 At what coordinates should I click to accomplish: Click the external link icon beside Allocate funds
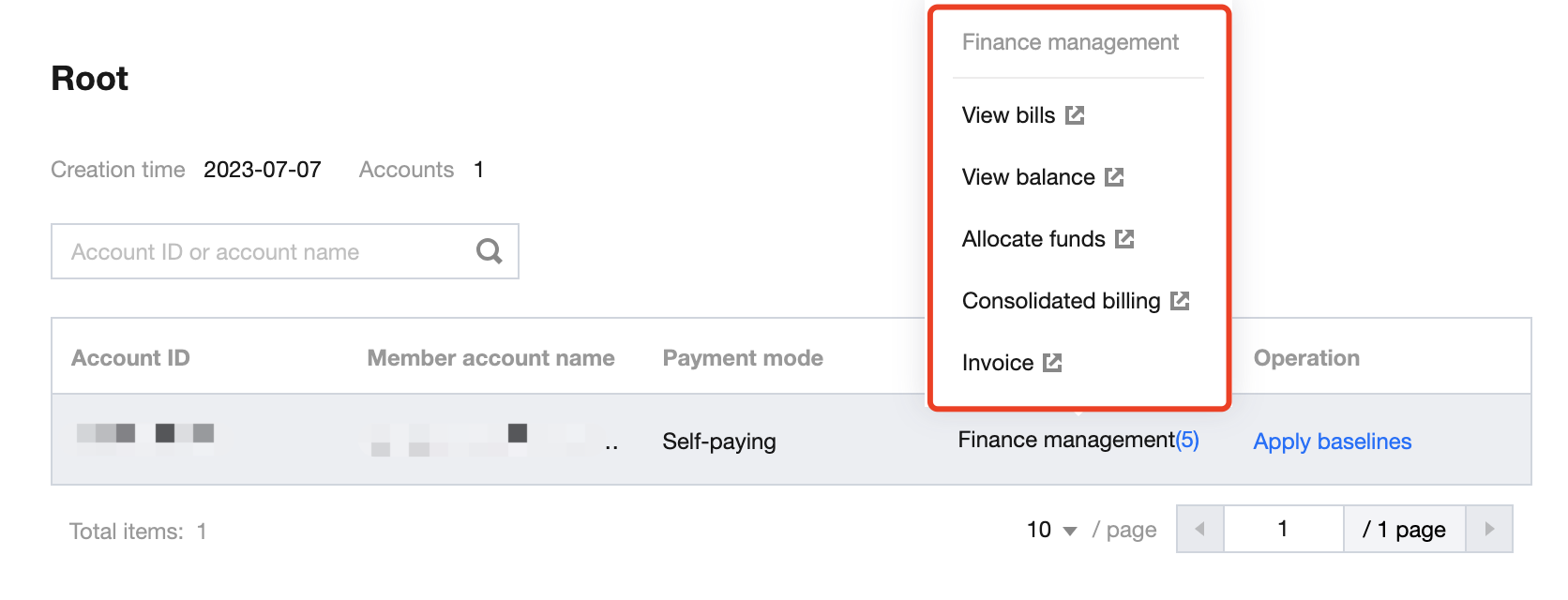point(1124,239)
